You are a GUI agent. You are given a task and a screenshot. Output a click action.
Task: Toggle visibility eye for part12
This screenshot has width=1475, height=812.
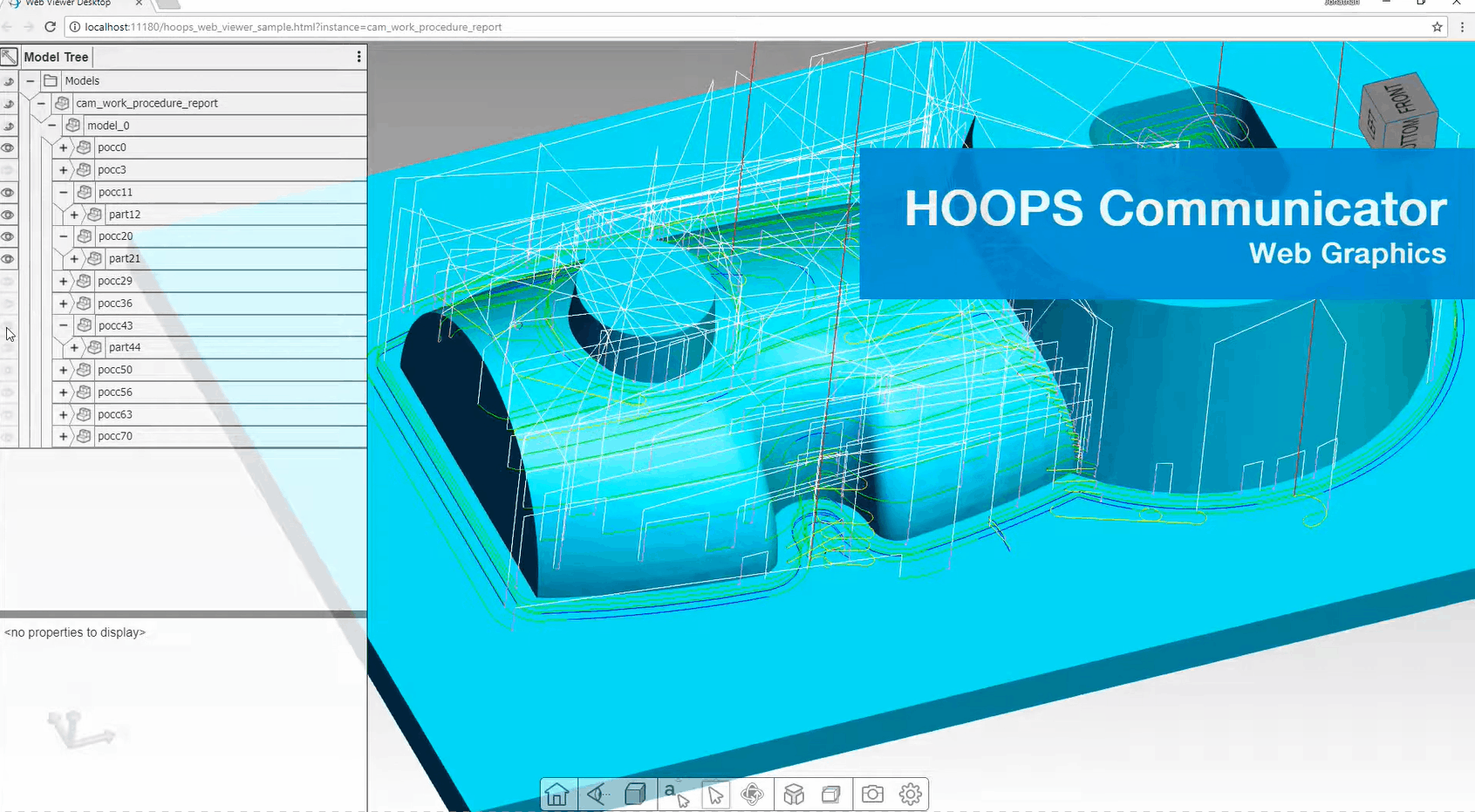click(x=8, y=215)
